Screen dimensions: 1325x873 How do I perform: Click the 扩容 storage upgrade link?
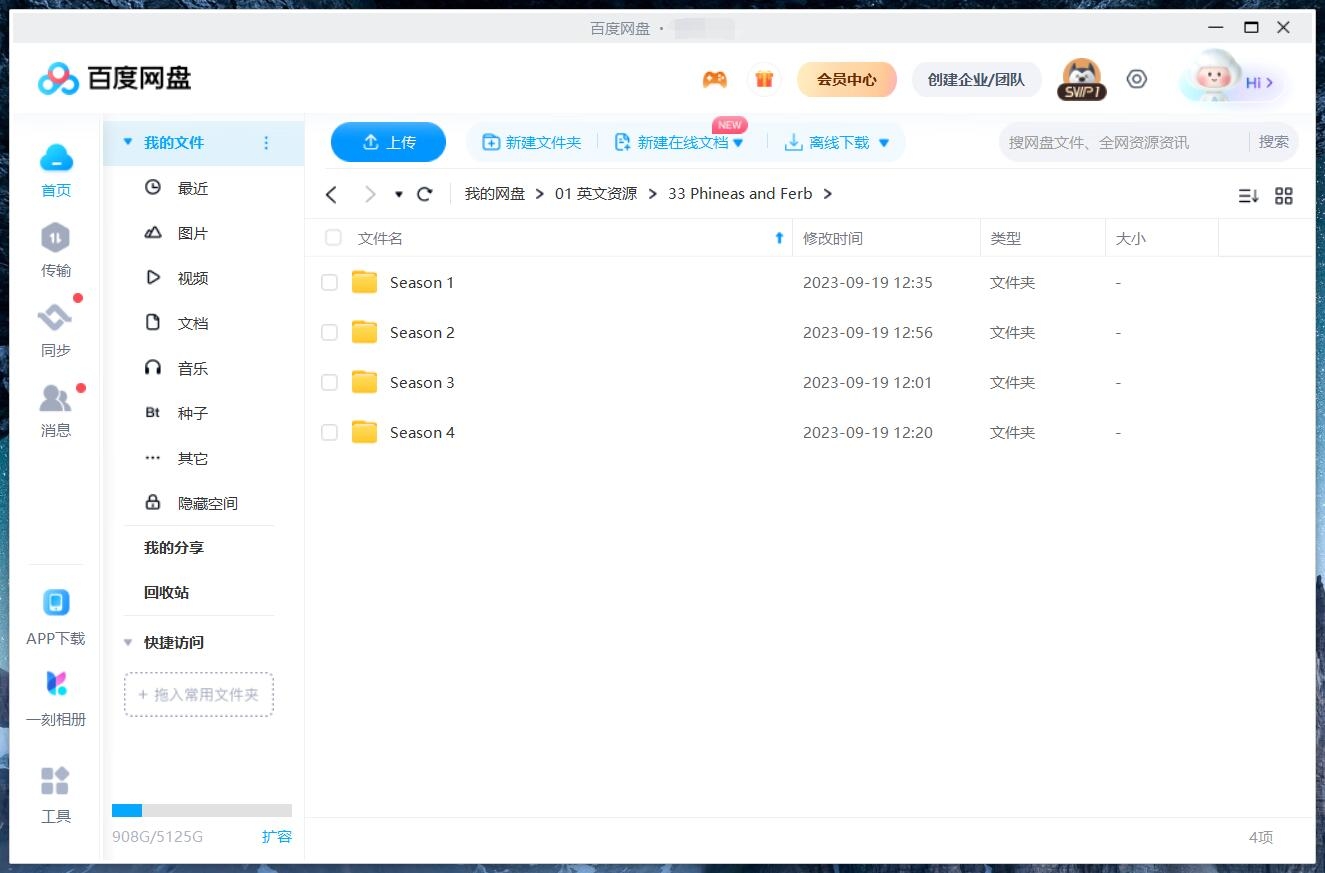click(x=277, y=836)
